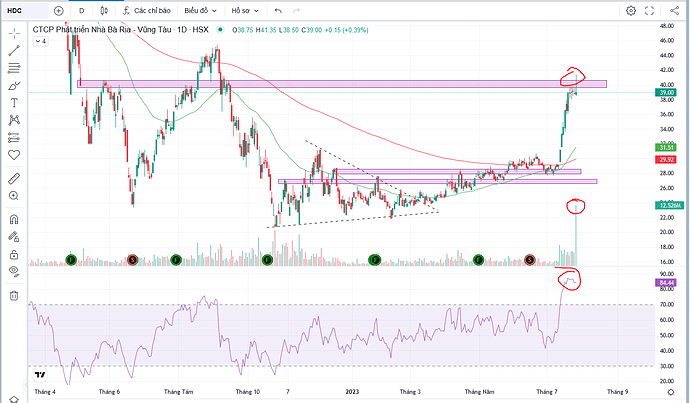Image resolution: width=690 pixels, height=403 pixels.
Task: Select the brush drawing tool
Action: pyautogui.click(x=14, y=85)
